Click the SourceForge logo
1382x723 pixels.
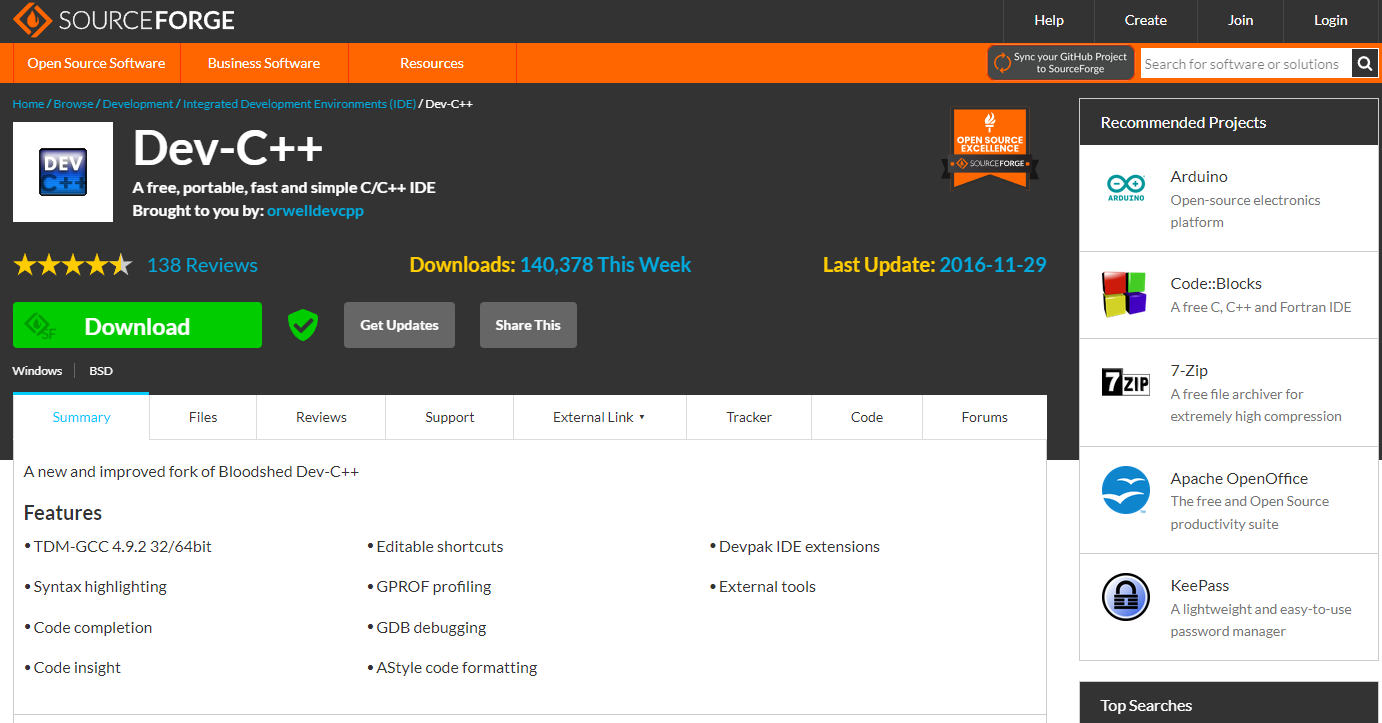coord(124,20)
